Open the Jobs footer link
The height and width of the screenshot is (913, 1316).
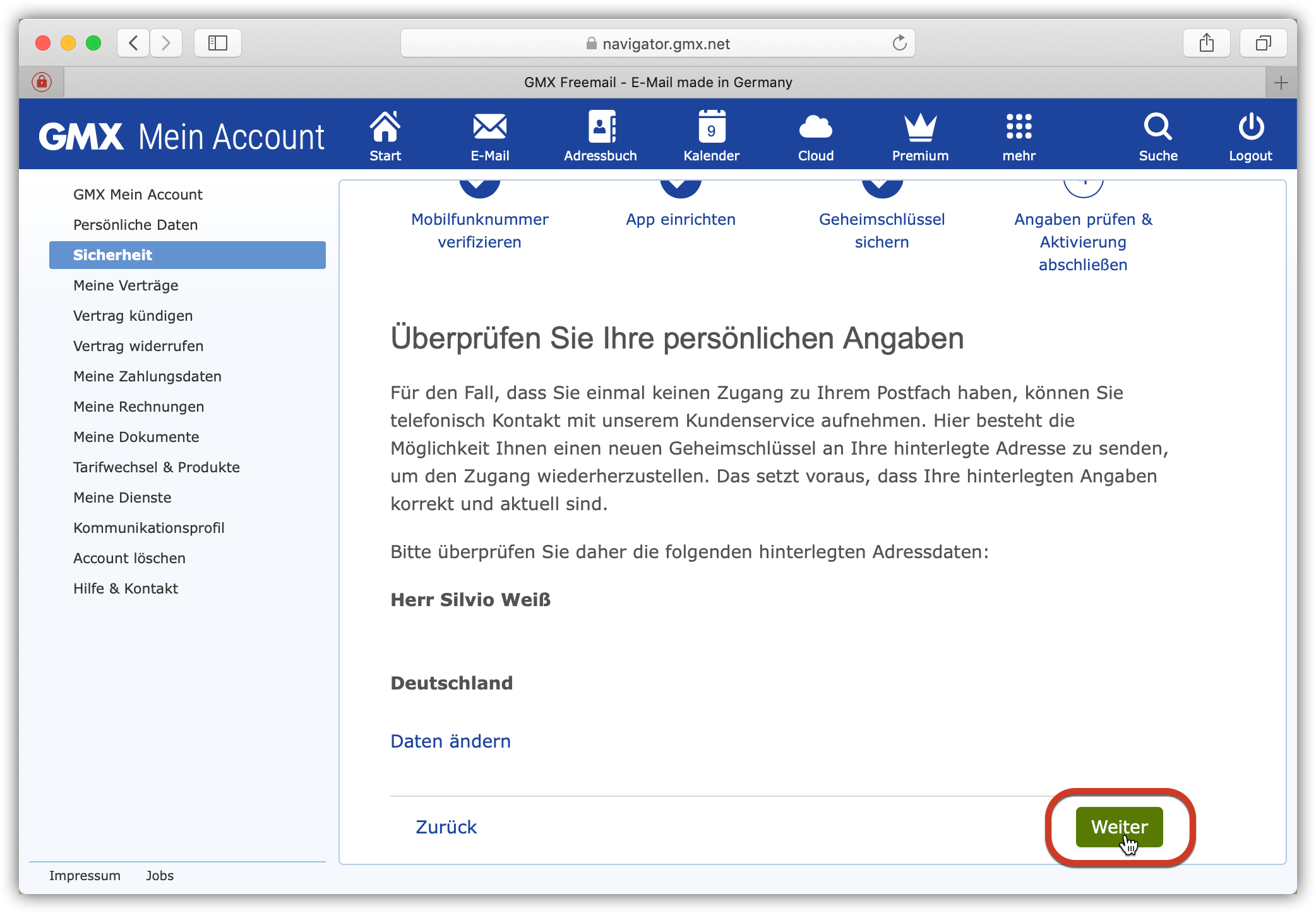[160, 876]
